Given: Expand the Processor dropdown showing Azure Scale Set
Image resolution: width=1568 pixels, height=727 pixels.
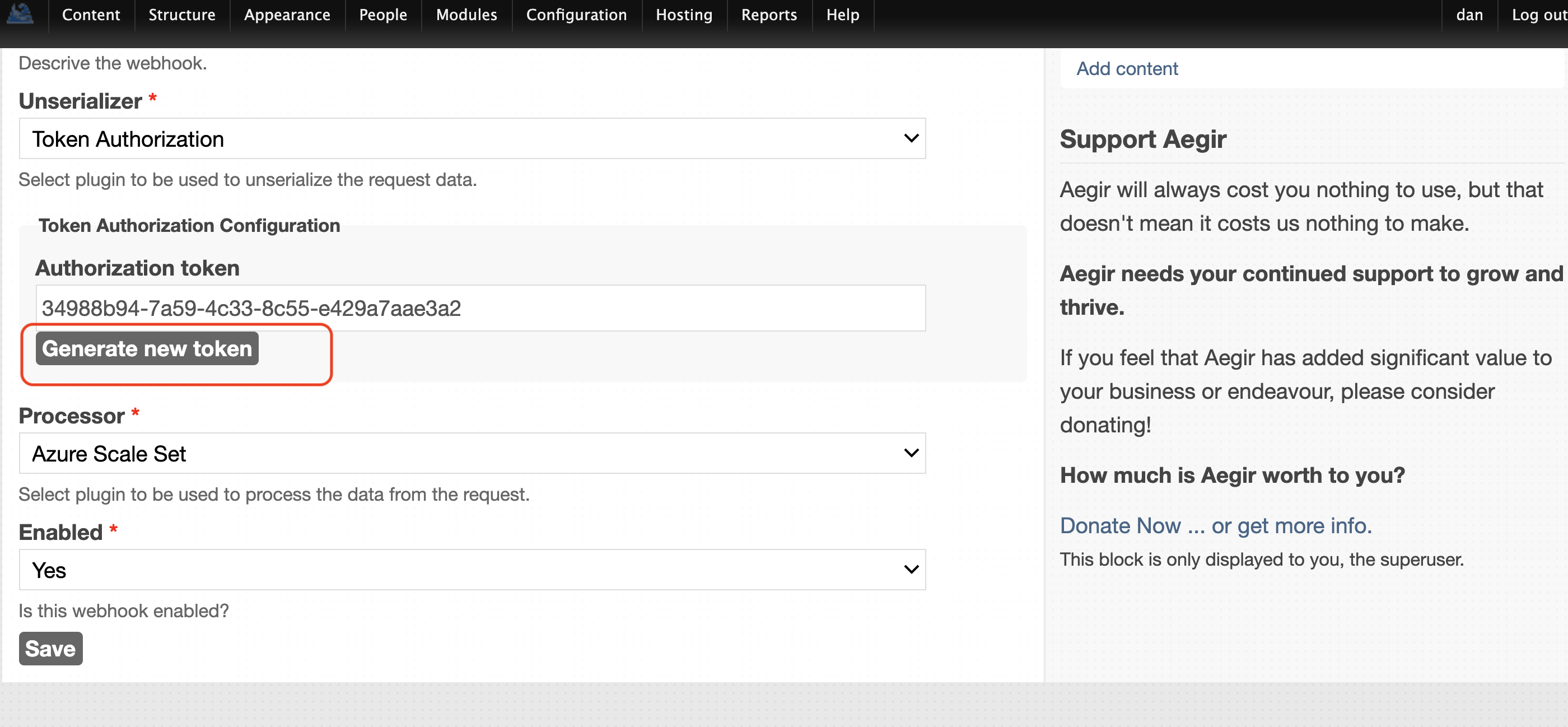Looking at the screenshot, I should 472,454.
